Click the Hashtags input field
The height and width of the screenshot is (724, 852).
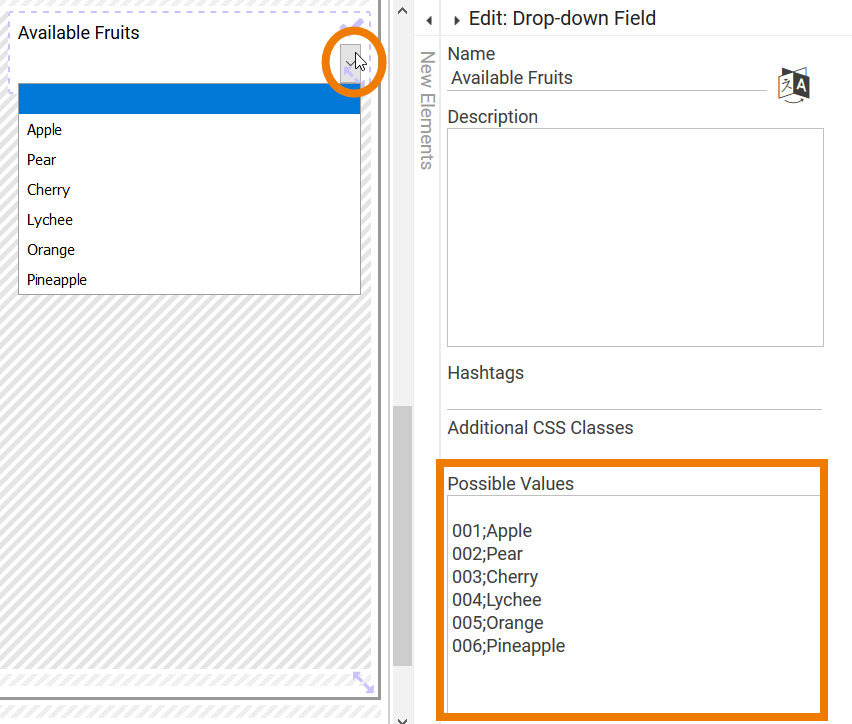634,392
